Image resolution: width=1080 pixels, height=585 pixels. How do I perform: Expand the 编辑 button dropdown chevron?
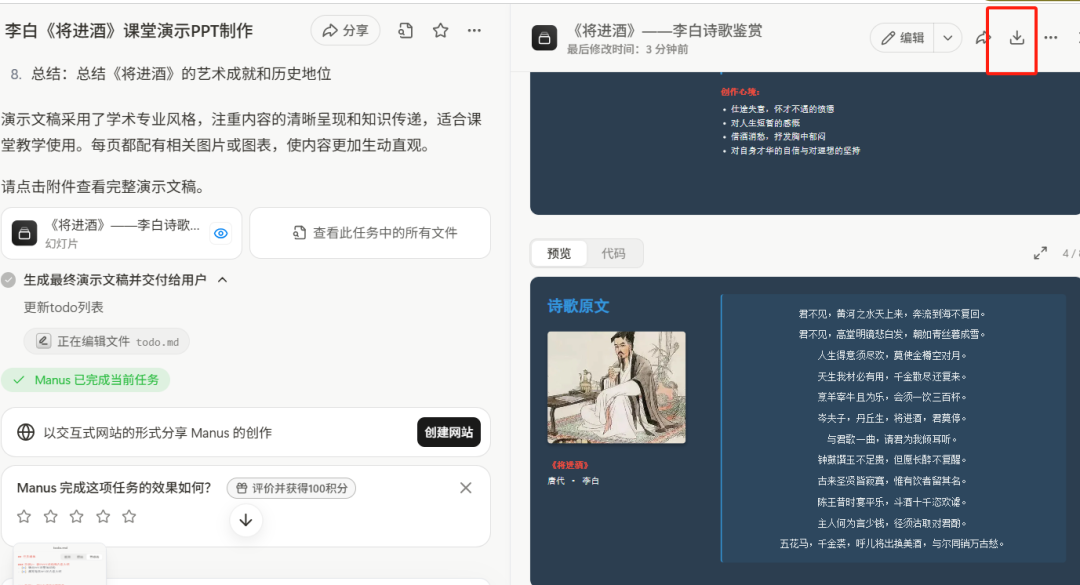(947, 36)
